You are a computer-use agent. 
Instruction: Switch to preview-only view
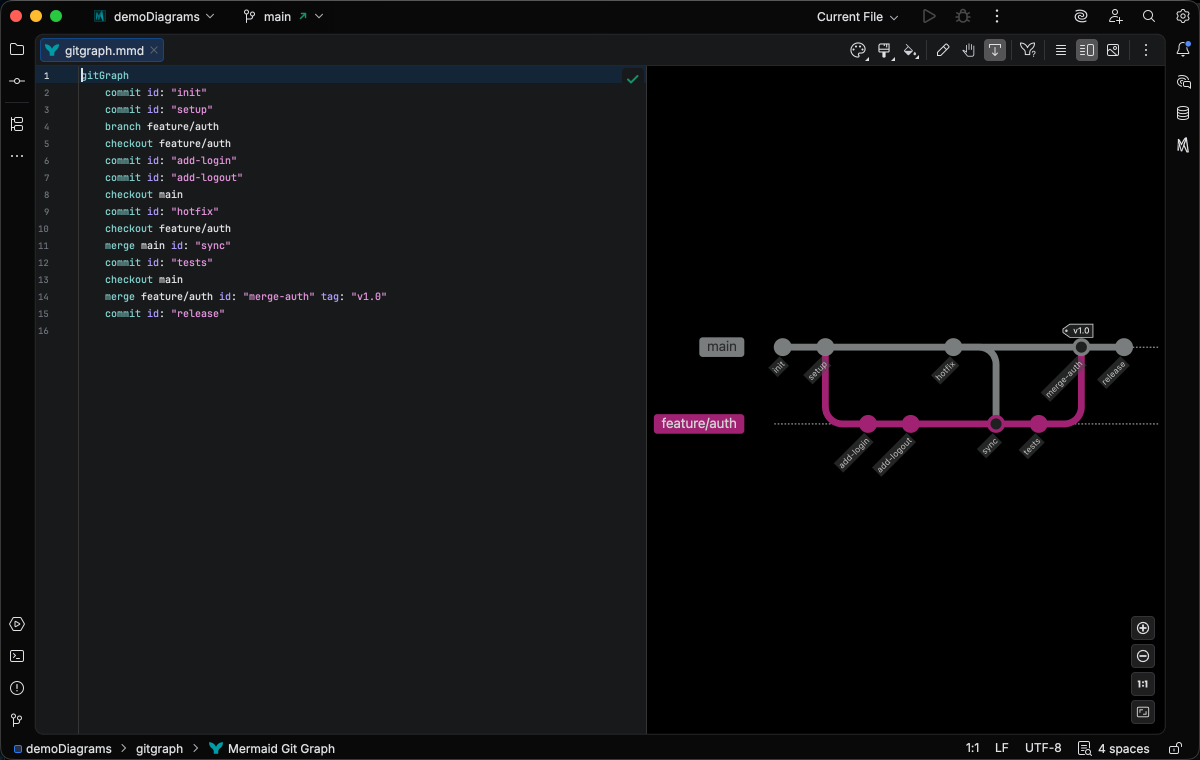click(1113, 50)
